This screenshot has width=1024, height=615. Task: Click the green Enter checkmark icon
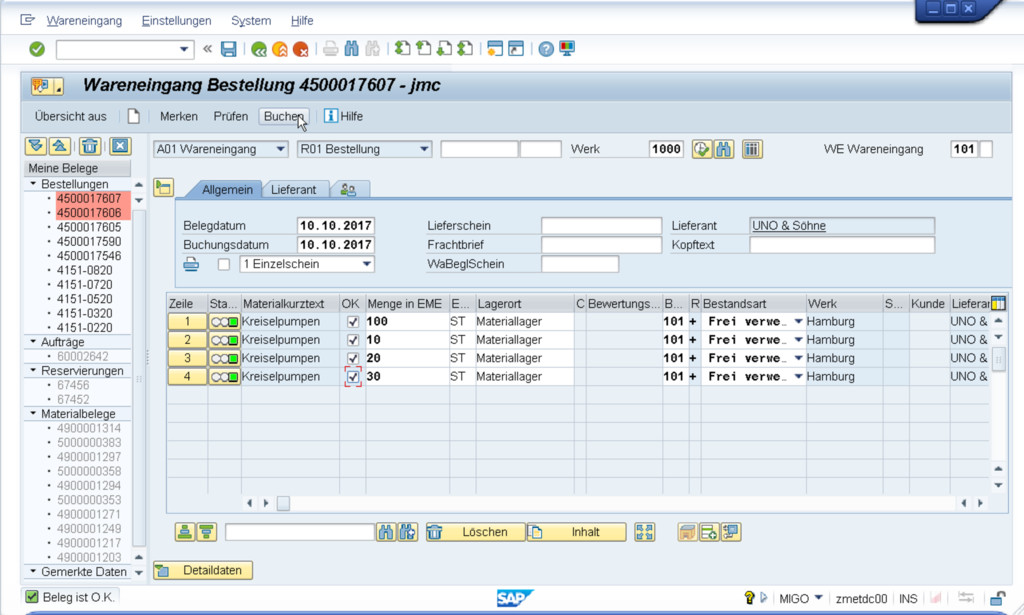(x=37, y=49)
